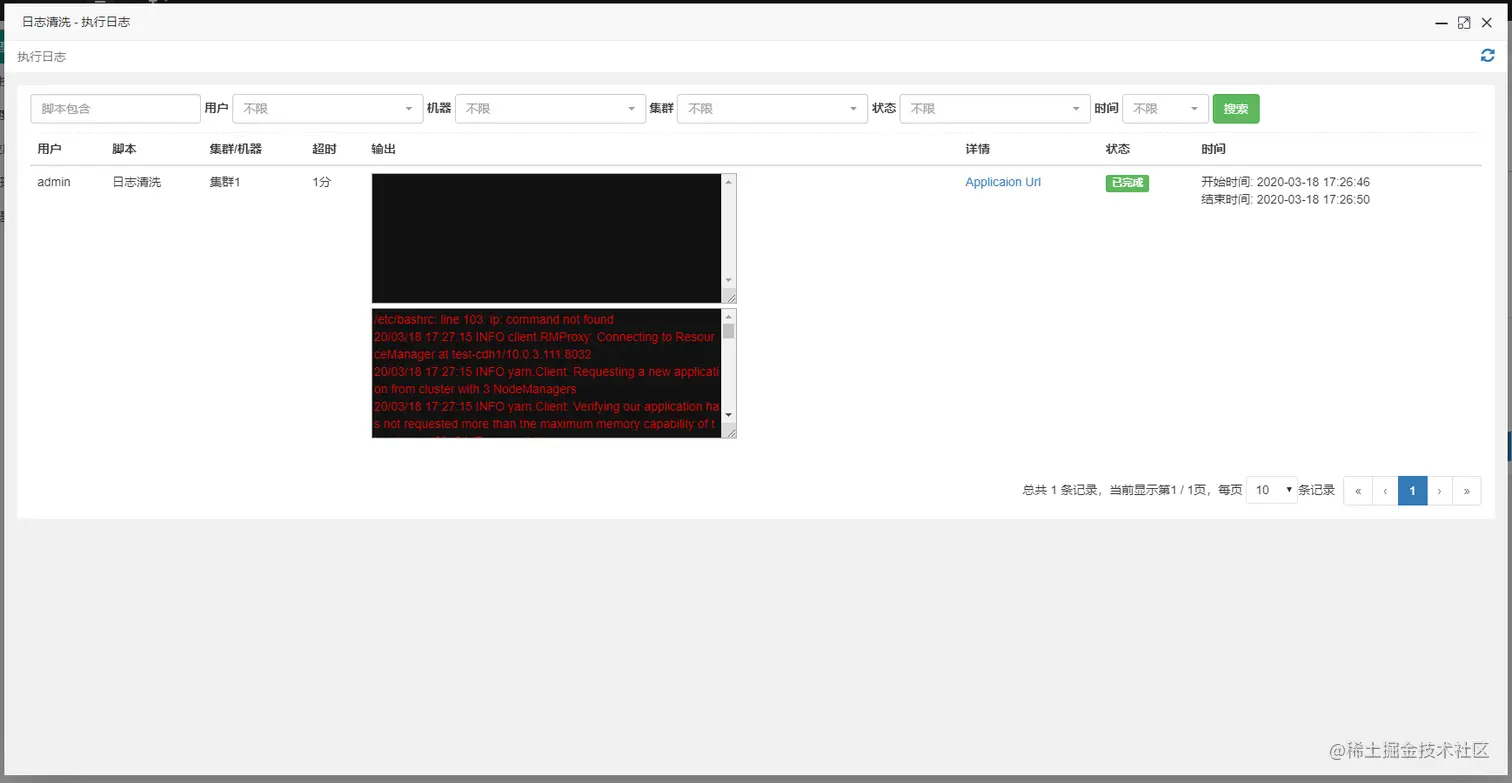Go to first page with « button
Viewport: 1512px width, 783px height.
click(x=1358, y=491)
